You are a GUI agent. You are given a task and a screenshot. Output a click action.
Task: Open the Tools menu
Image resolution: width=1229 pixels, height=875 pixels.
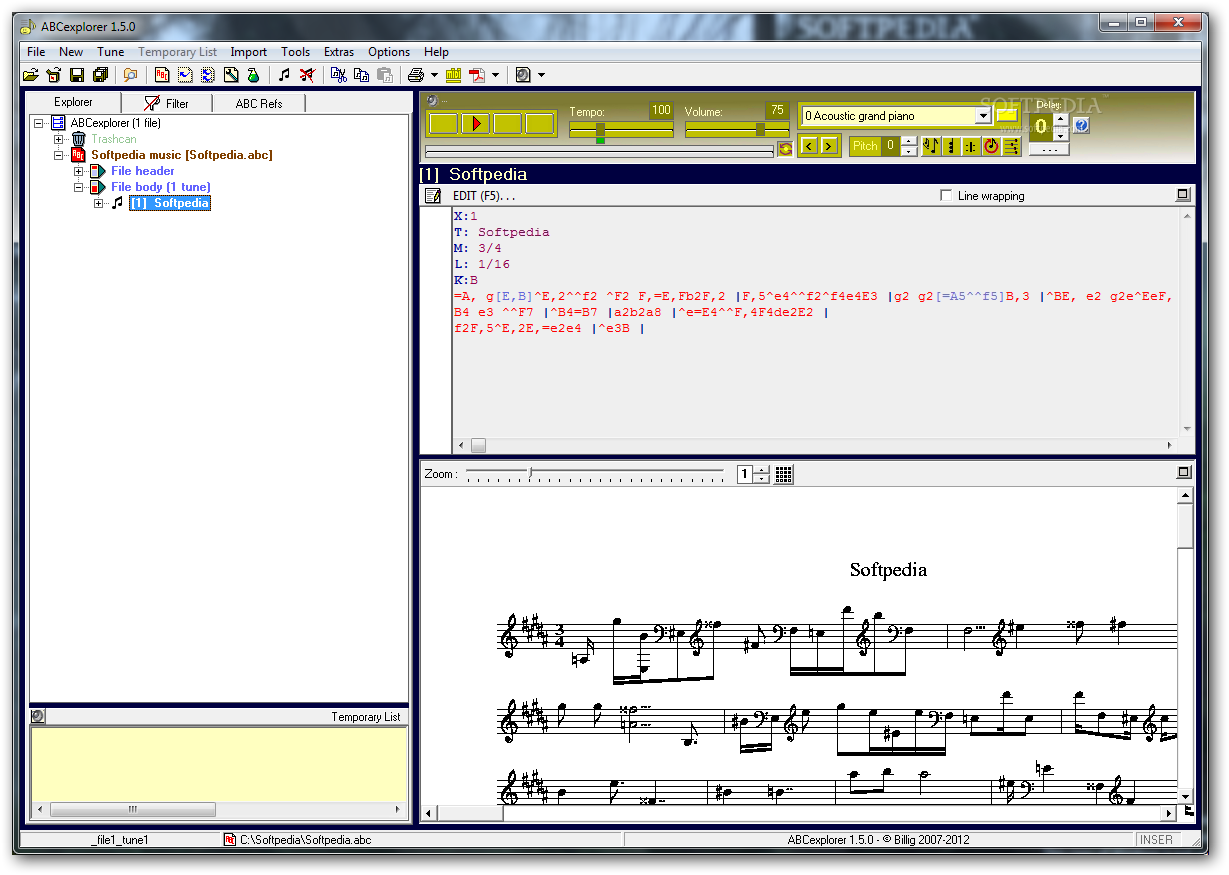(x=295, y=52)
